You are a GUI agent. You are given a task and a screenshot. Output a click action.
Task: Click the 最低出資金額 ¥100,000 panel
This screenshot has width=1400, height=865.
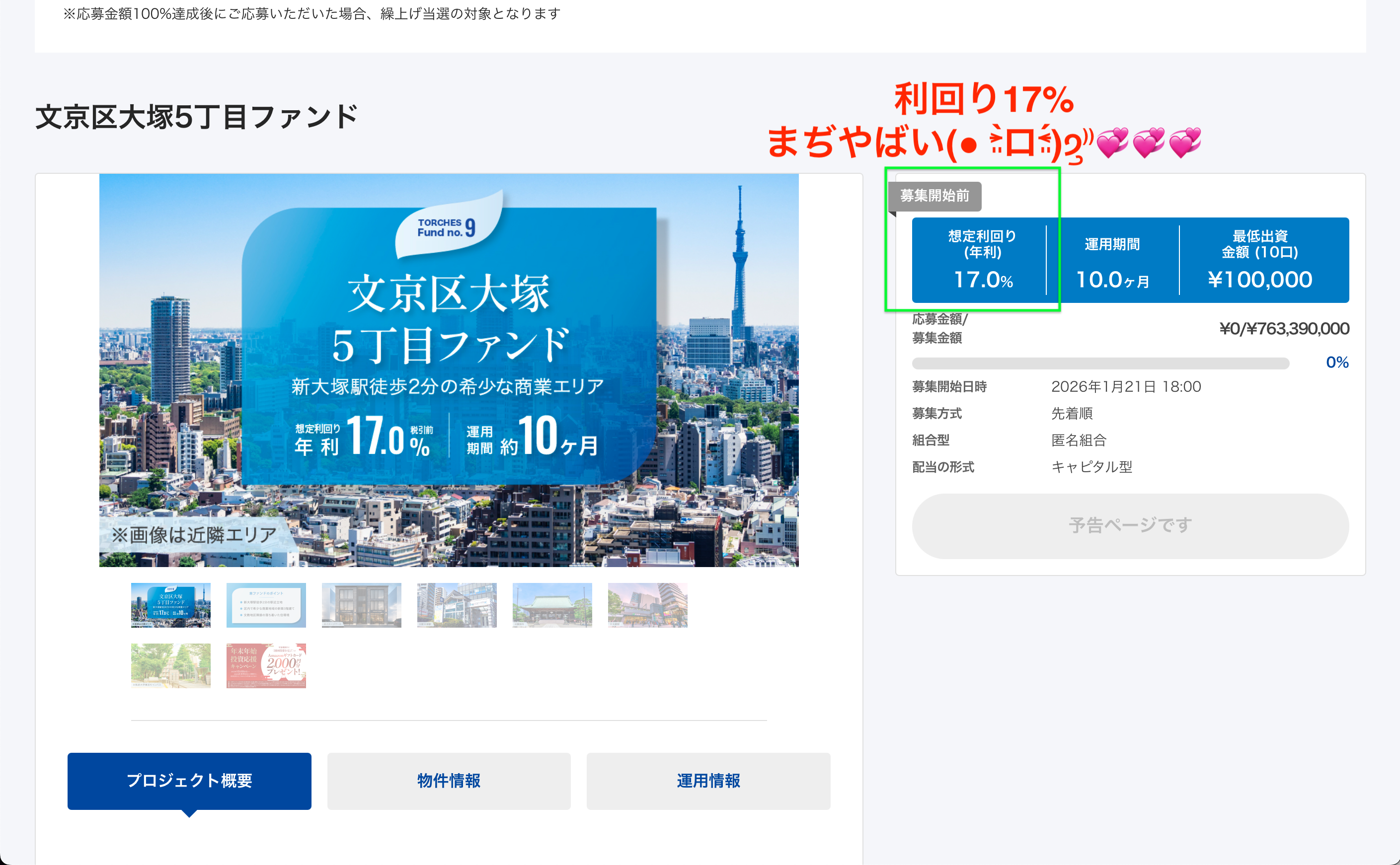[x=1259, y=260]
